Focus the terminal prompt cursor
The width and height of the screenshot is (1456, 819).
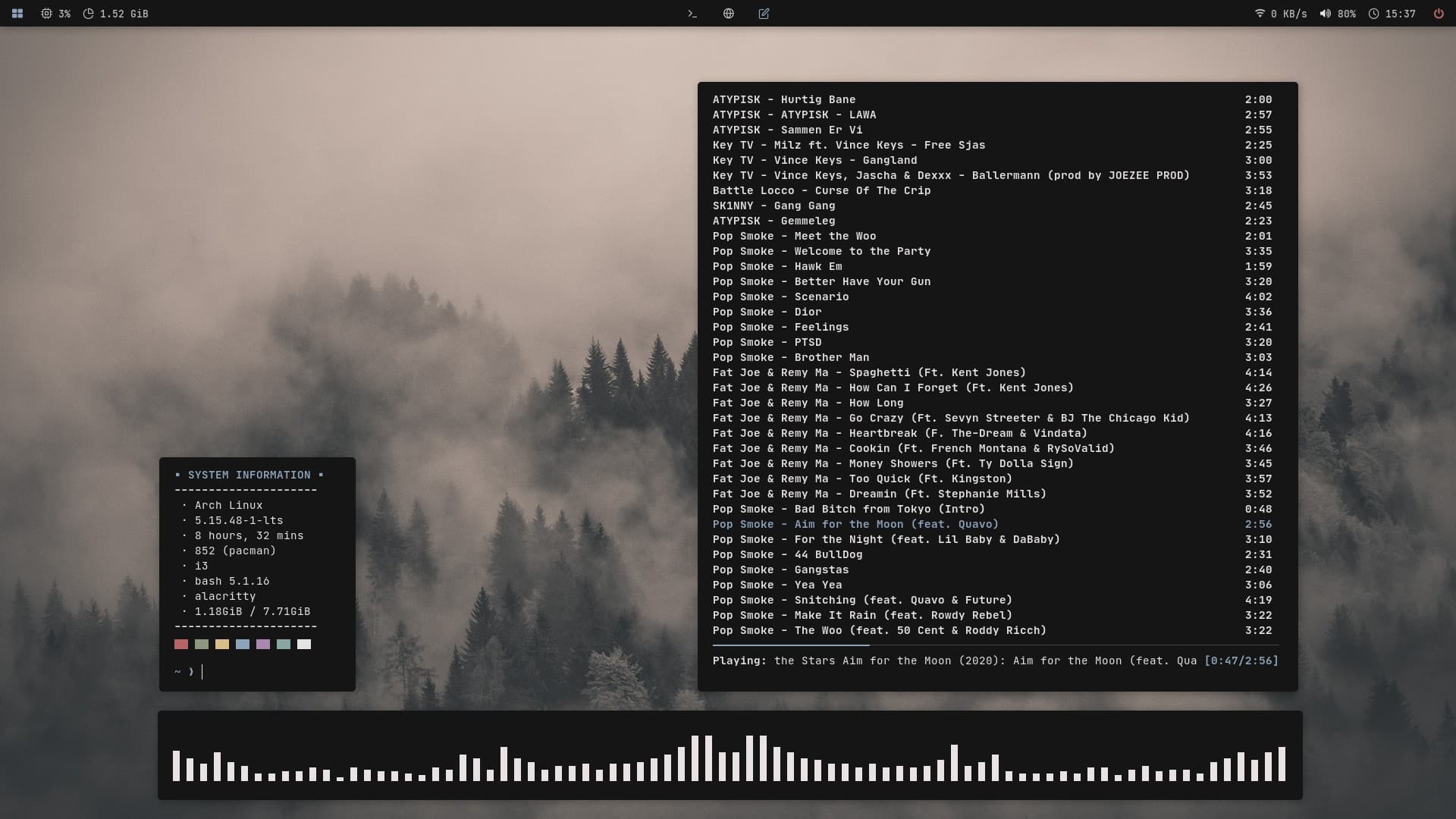pos(202,672)
